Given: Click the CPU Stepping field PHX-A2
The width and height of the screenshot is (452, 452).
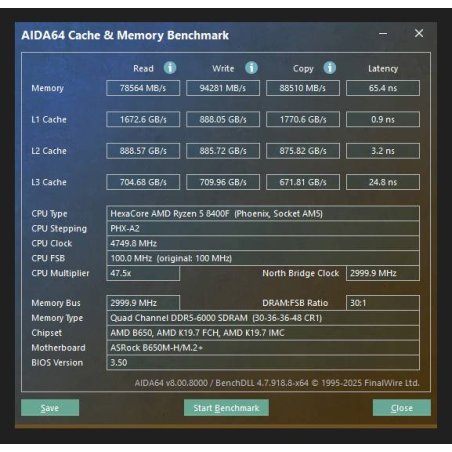Looking at the screenshot, I should point(263,228).
